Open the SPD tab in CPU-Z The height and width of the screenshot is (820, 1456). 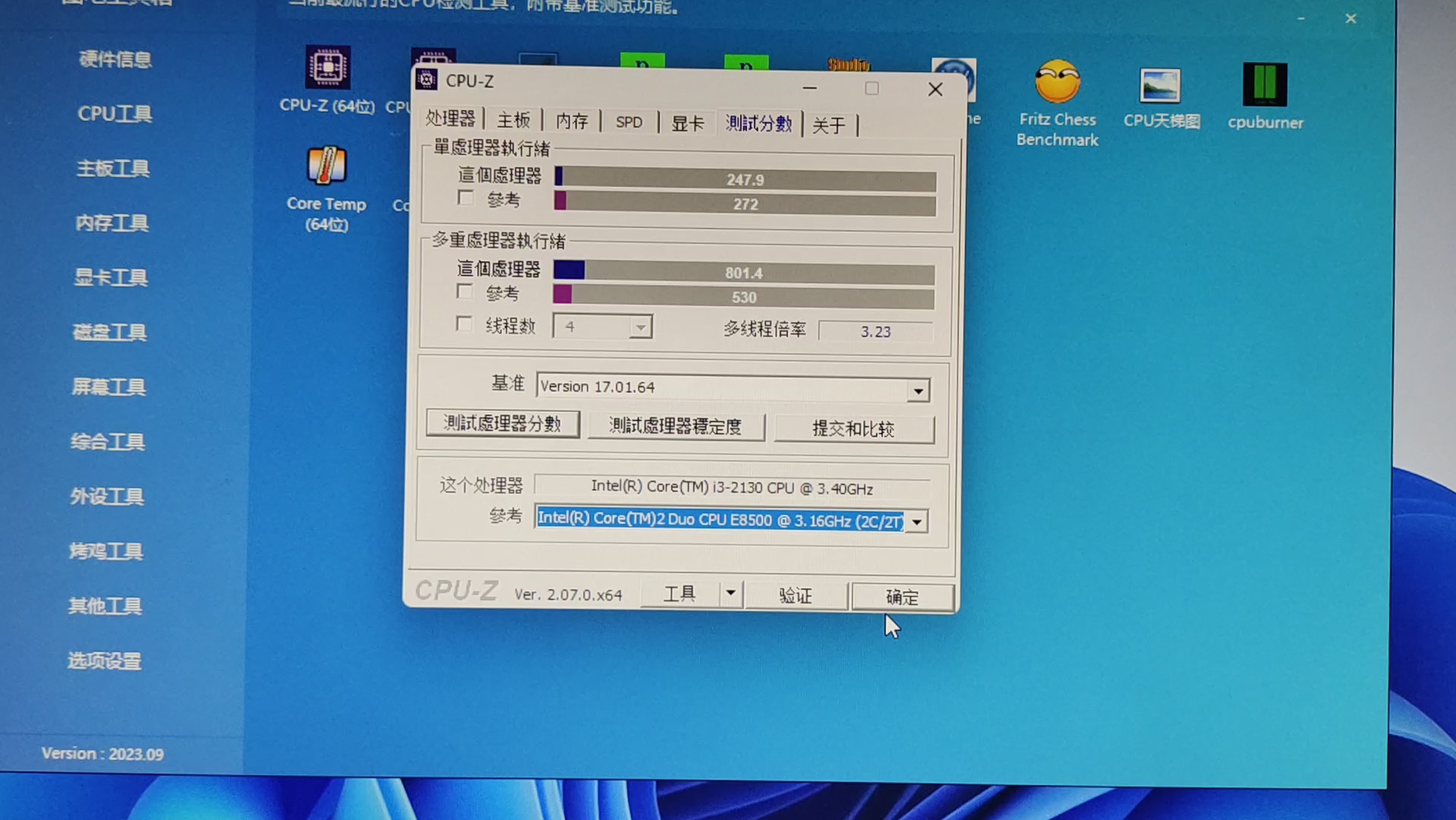tap(629, 122)
